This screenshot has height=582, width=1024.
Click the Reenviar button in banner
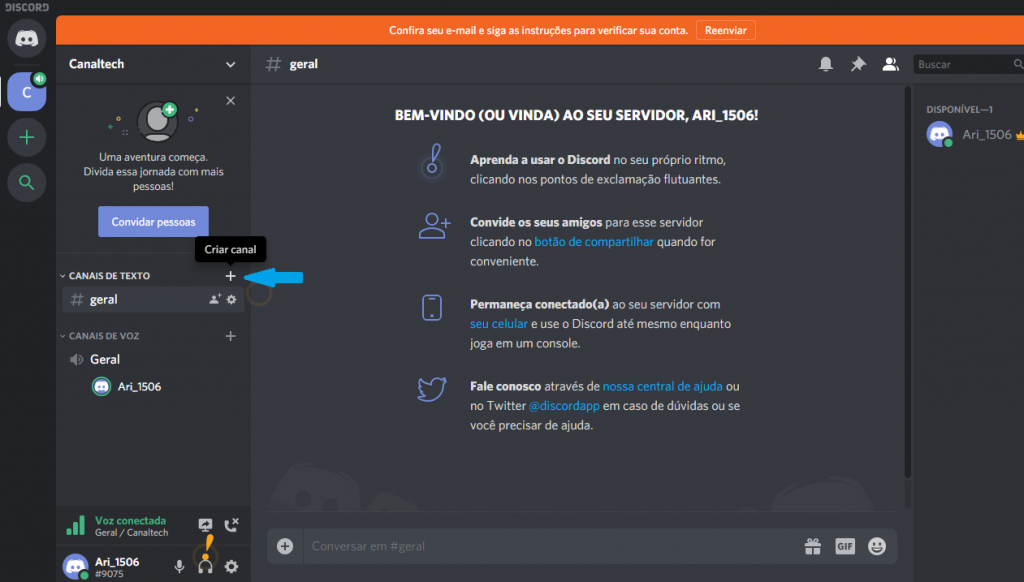pyautogui.click(x=726, y=30)
